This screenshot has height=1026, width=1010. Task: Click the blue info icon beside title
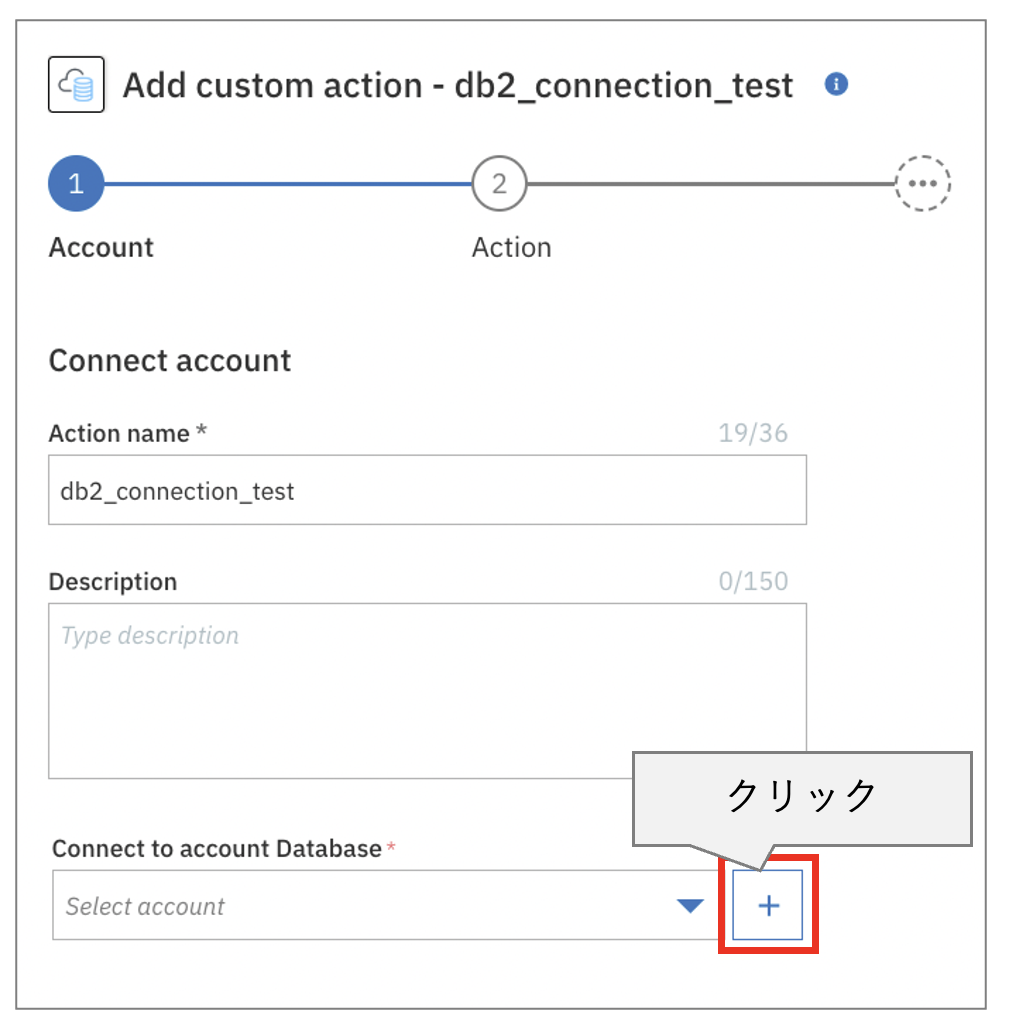pos(836,84)
